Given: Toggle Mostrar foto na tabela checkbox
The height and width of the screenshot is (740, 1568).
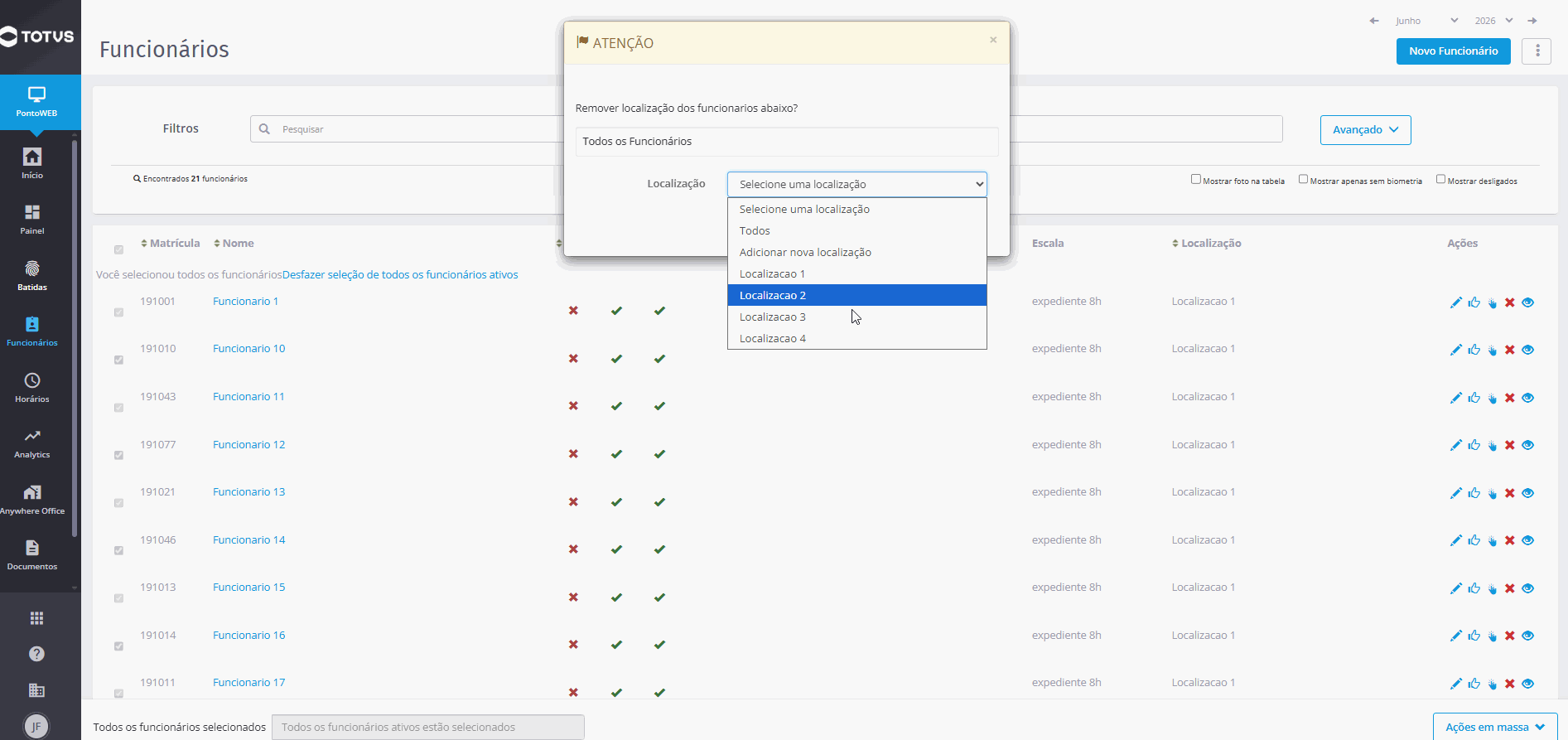Looking at the screenshot, I should click(1195, 179).
